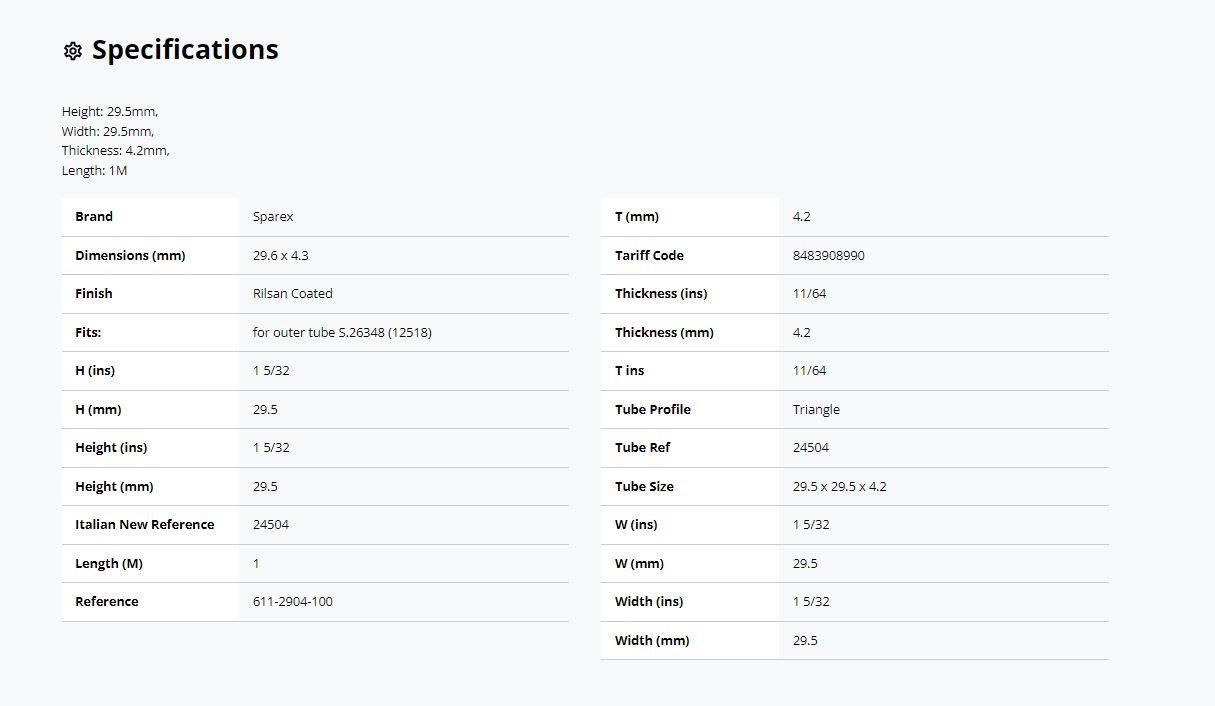
Task: Select the H (ins) 1 5/32 value
Action: pos(271,370)
